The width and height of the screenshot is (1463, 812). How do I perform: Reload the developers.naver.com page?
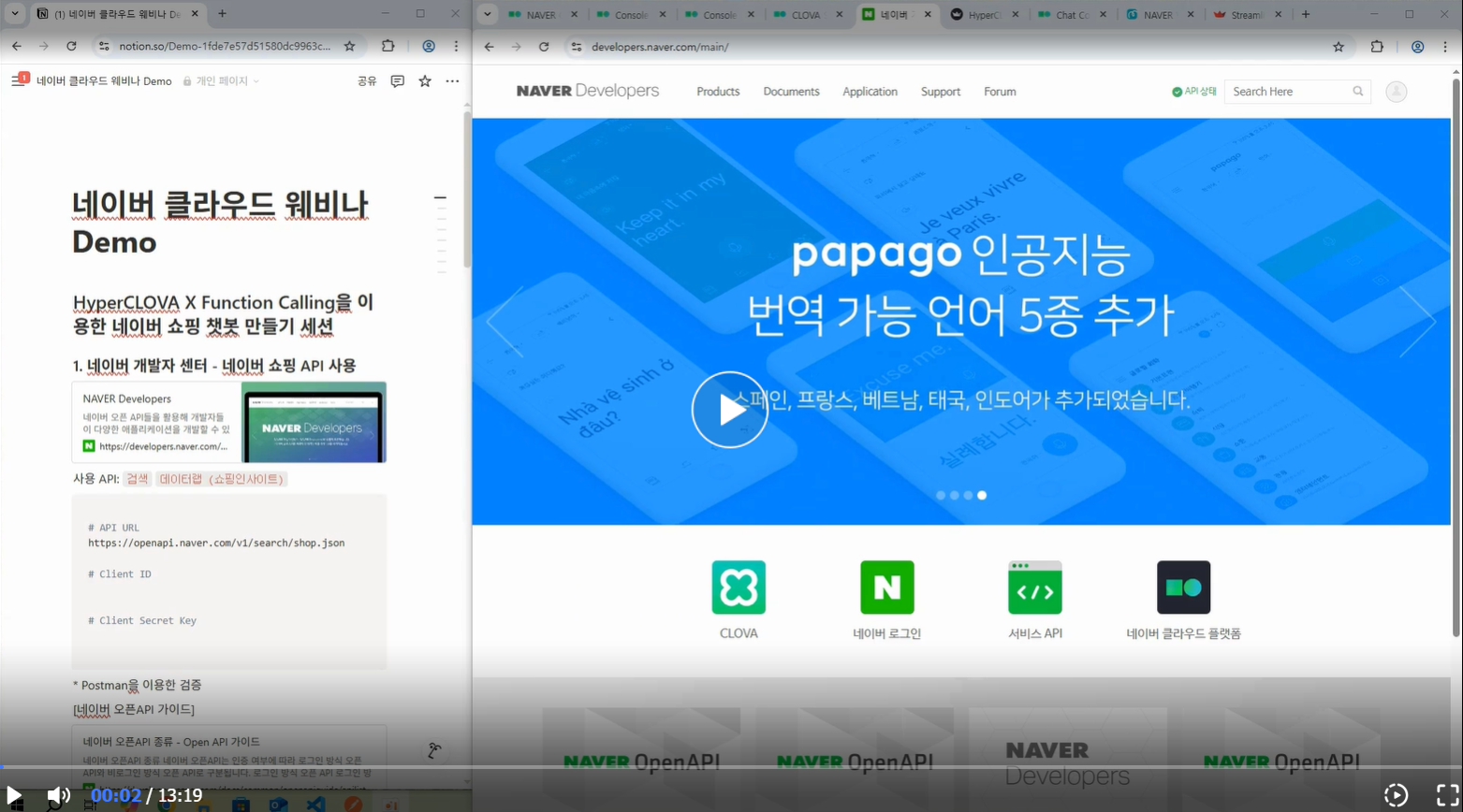(544, 47)
